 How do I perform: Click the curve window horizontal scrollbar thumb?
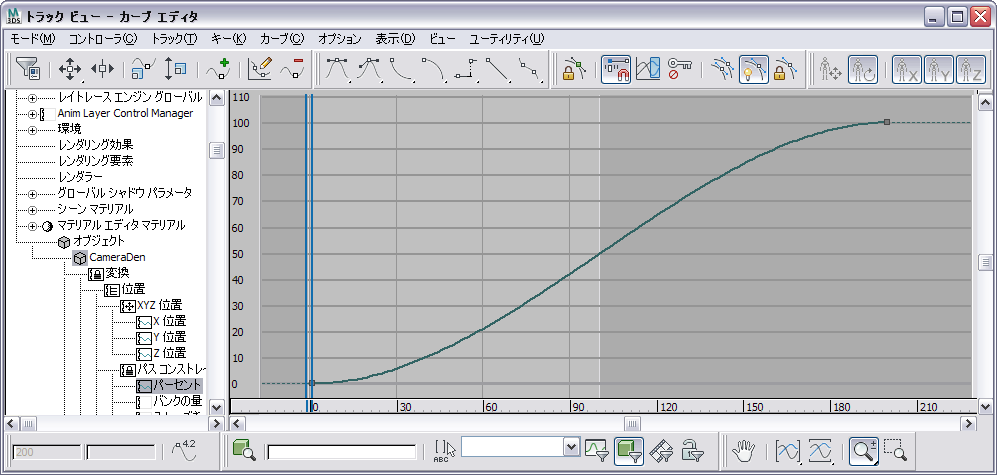pos(632,423)
